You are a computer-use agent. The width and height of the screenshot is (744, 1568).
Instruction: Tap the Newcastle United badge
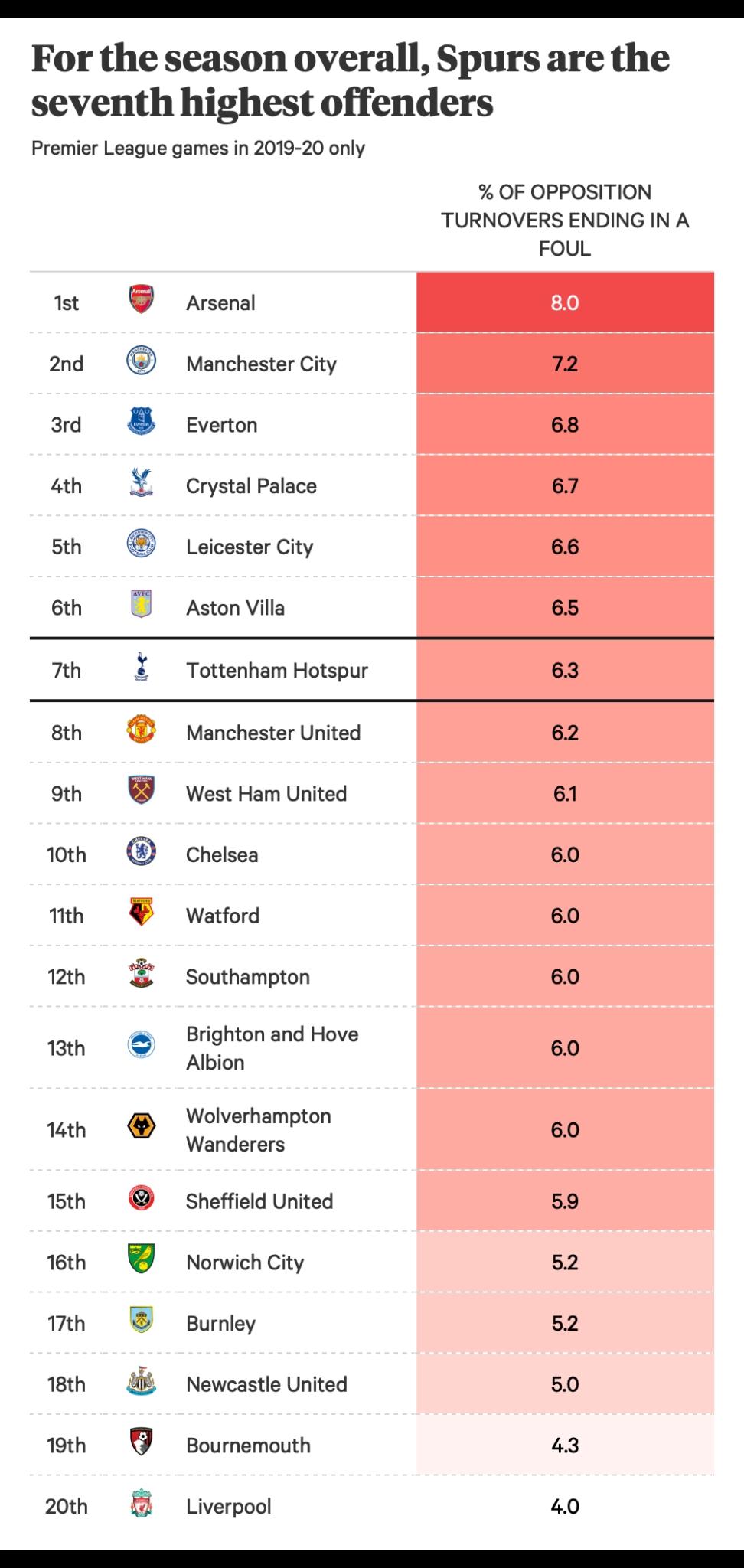click(142, 1382)
